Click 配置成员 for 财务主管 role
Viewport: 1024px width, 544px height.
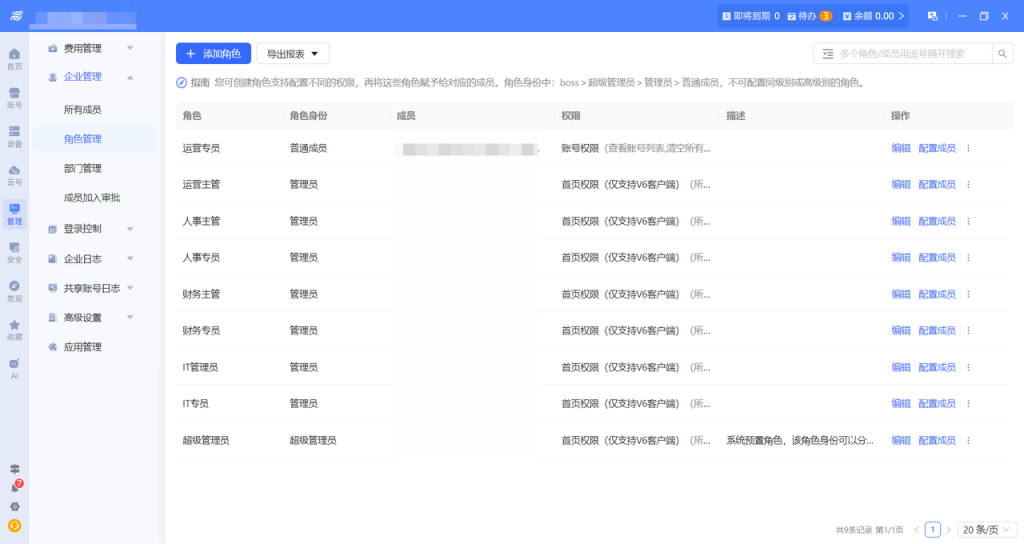point(937,294)
